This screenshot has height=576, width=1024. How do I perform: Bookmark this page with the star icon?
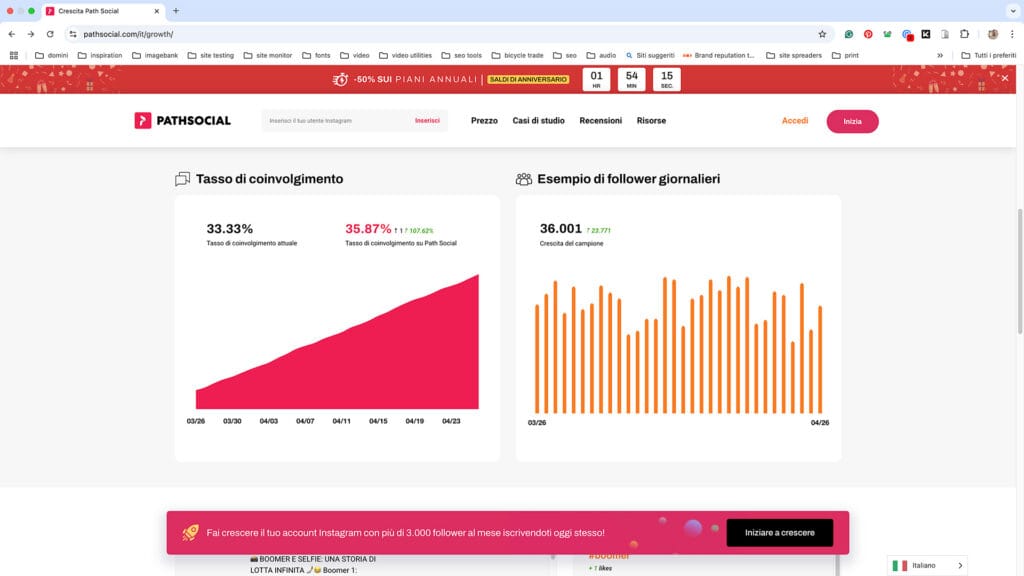[x=822, y=34]
